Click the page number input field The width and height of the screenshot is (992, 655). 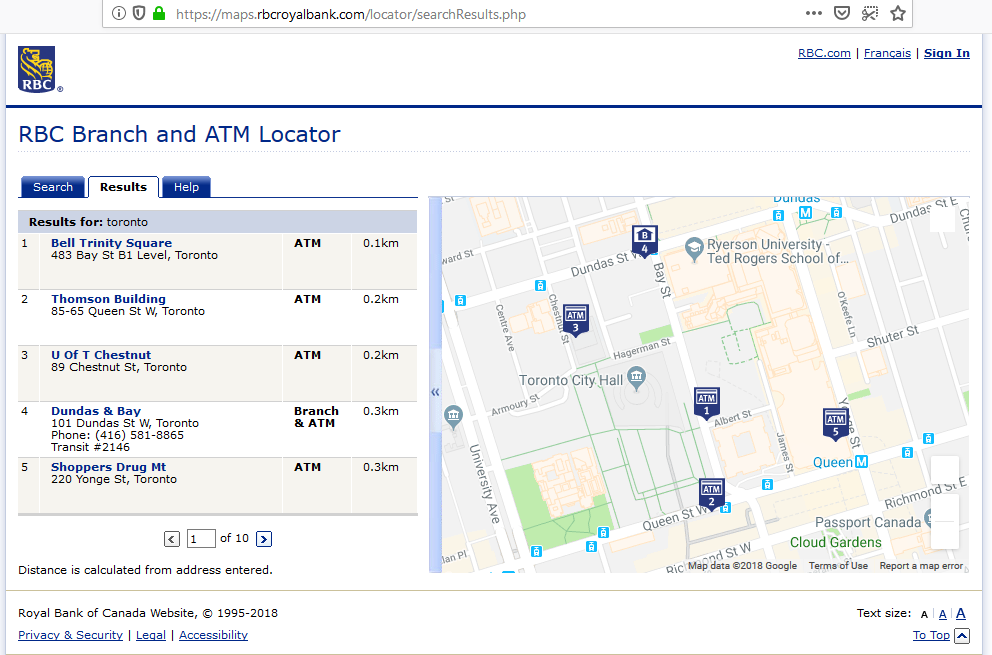tap(201, 539)
